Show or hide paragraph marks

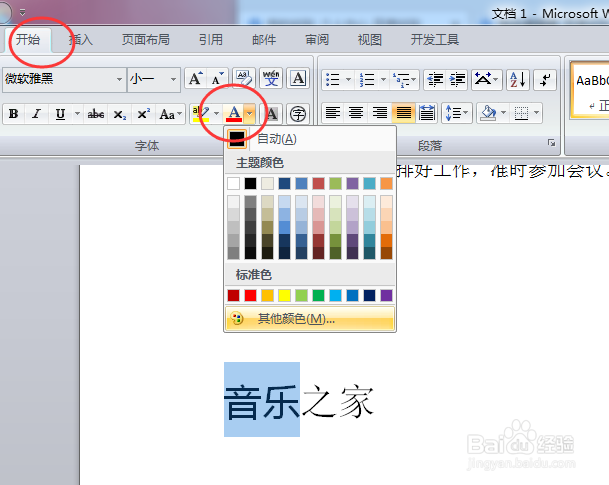point(545,80)
